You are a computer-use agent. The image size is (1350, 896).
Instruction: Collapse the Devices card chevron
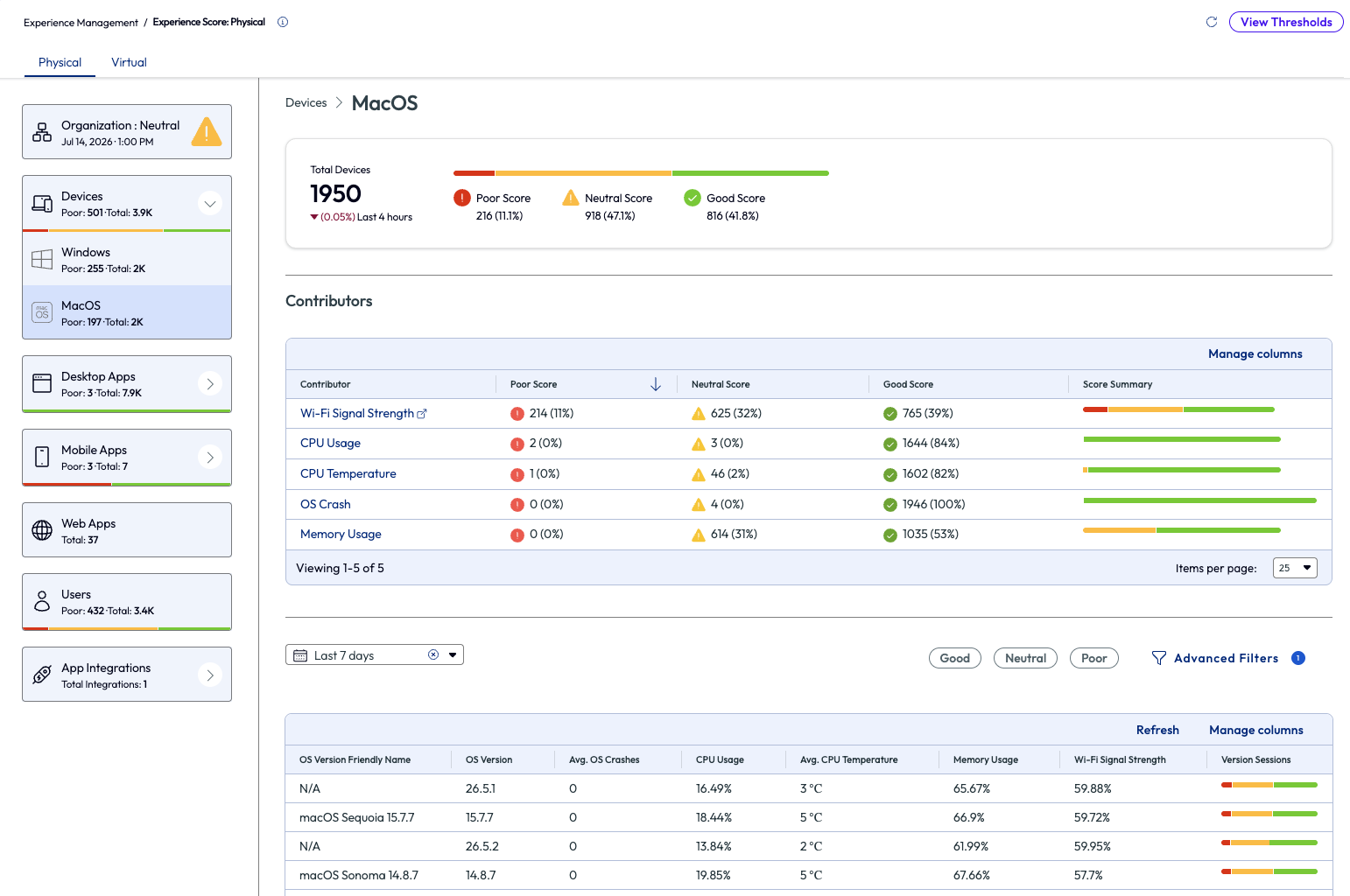pos(210,204)
